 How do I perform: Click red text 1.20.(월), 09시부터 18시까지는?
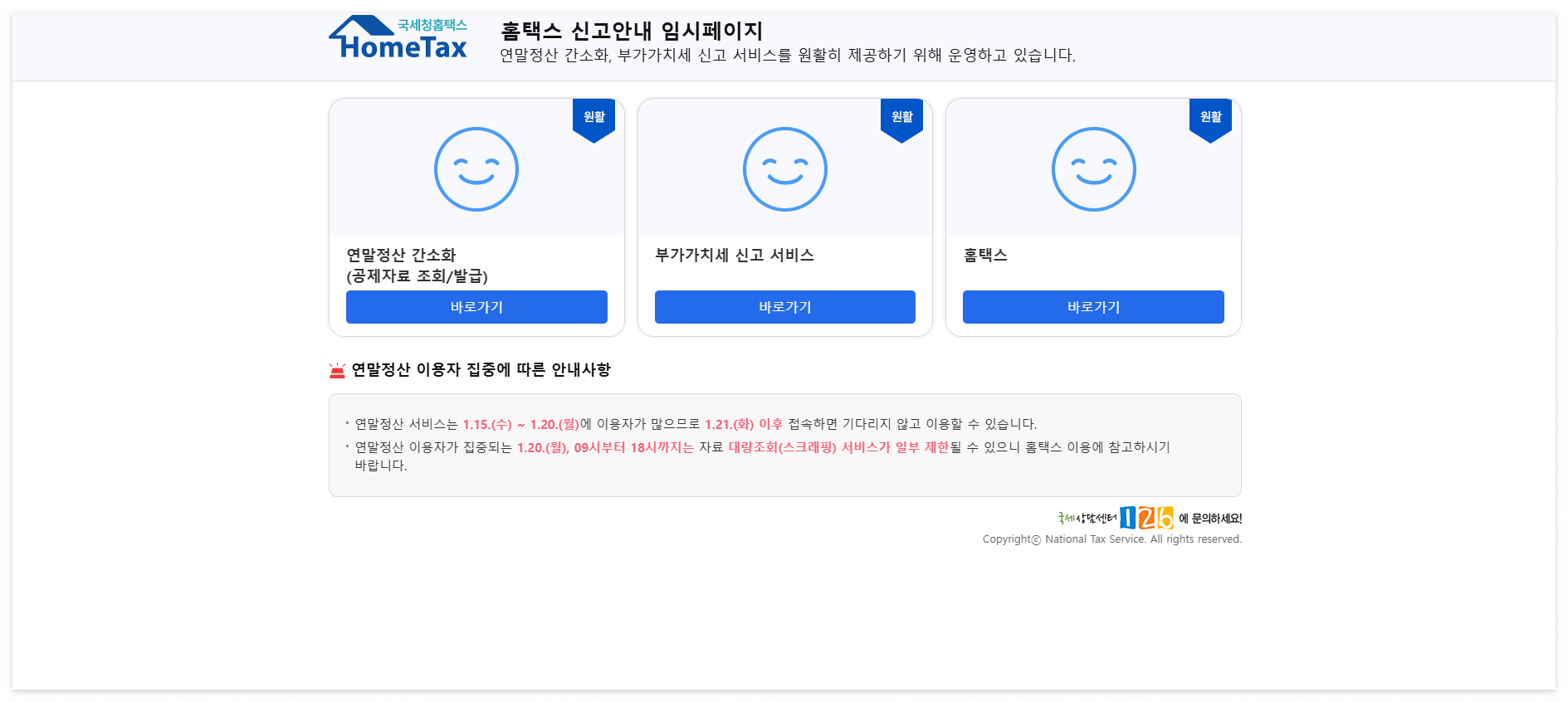605,447
